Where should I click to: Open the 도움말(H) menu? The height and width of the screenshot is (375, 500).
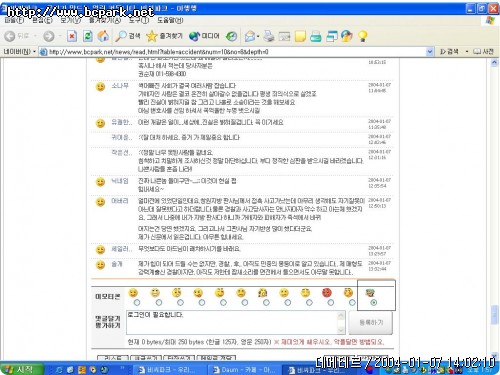tap(170, 21)
